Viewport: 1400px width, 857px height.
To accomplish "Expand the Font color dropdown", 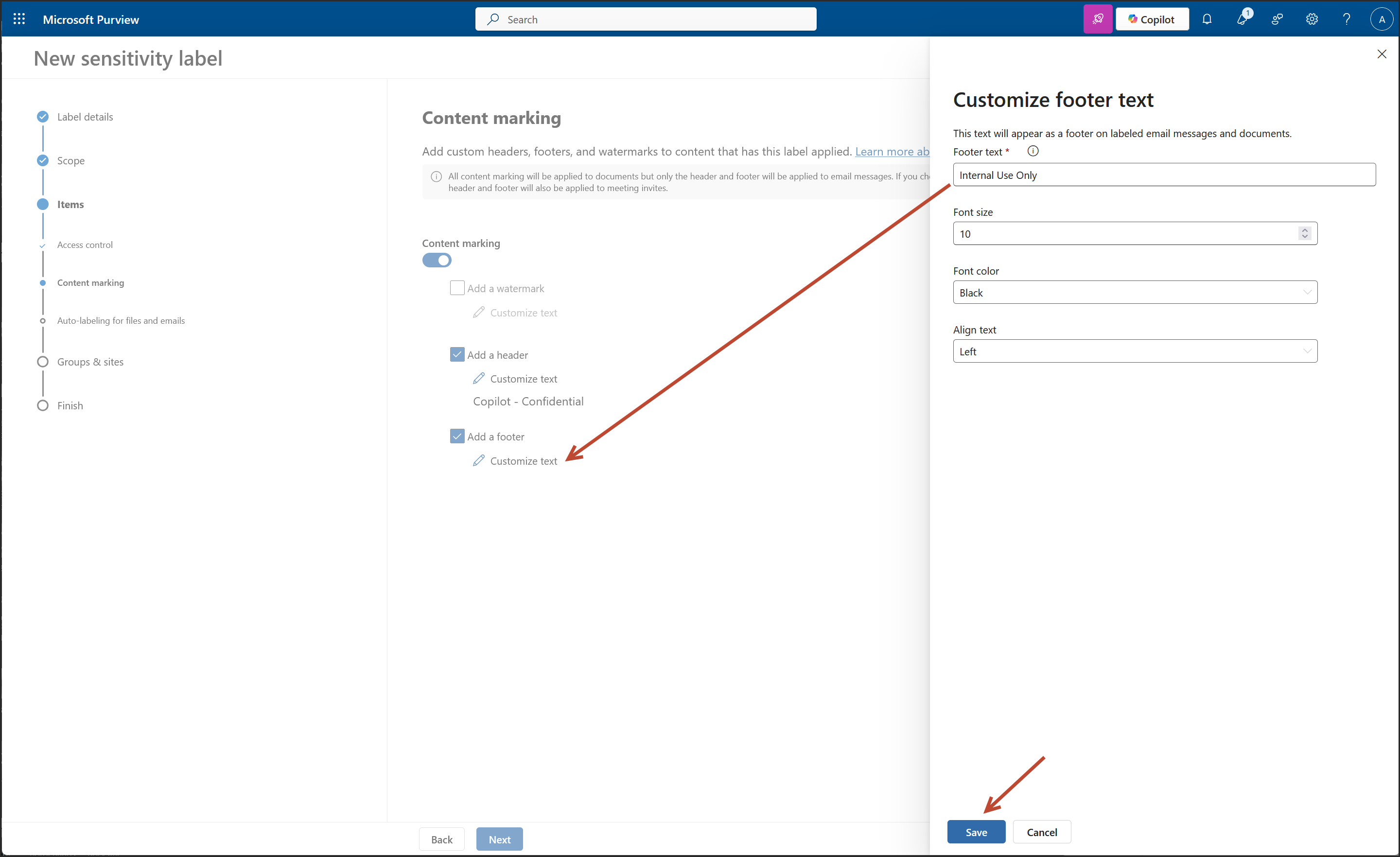I will tap(1135, 293).
